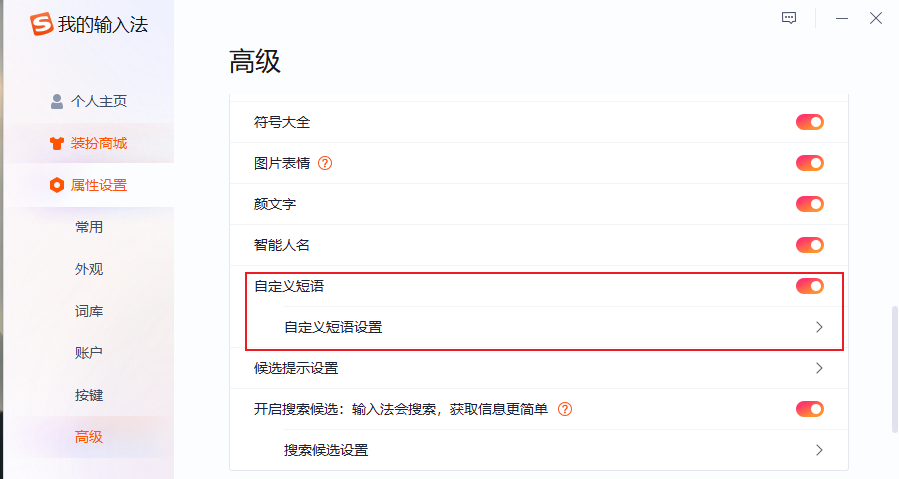Viewport: 899px width, 479px height.
Task: Click help icon beside 开启搜索候选
Action: pos(565,409)
